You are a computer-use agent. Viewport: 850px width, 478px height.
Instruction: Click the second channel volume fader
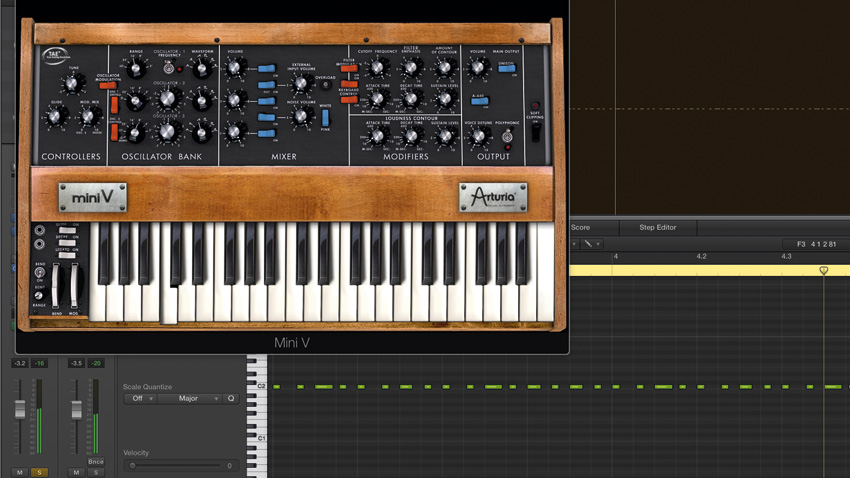pos(76,410)
